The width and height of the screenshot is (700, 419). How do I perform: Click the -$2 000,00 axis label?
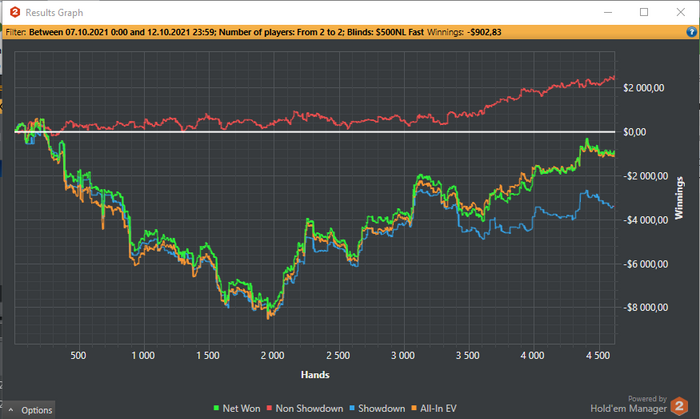tap(646, 176)
